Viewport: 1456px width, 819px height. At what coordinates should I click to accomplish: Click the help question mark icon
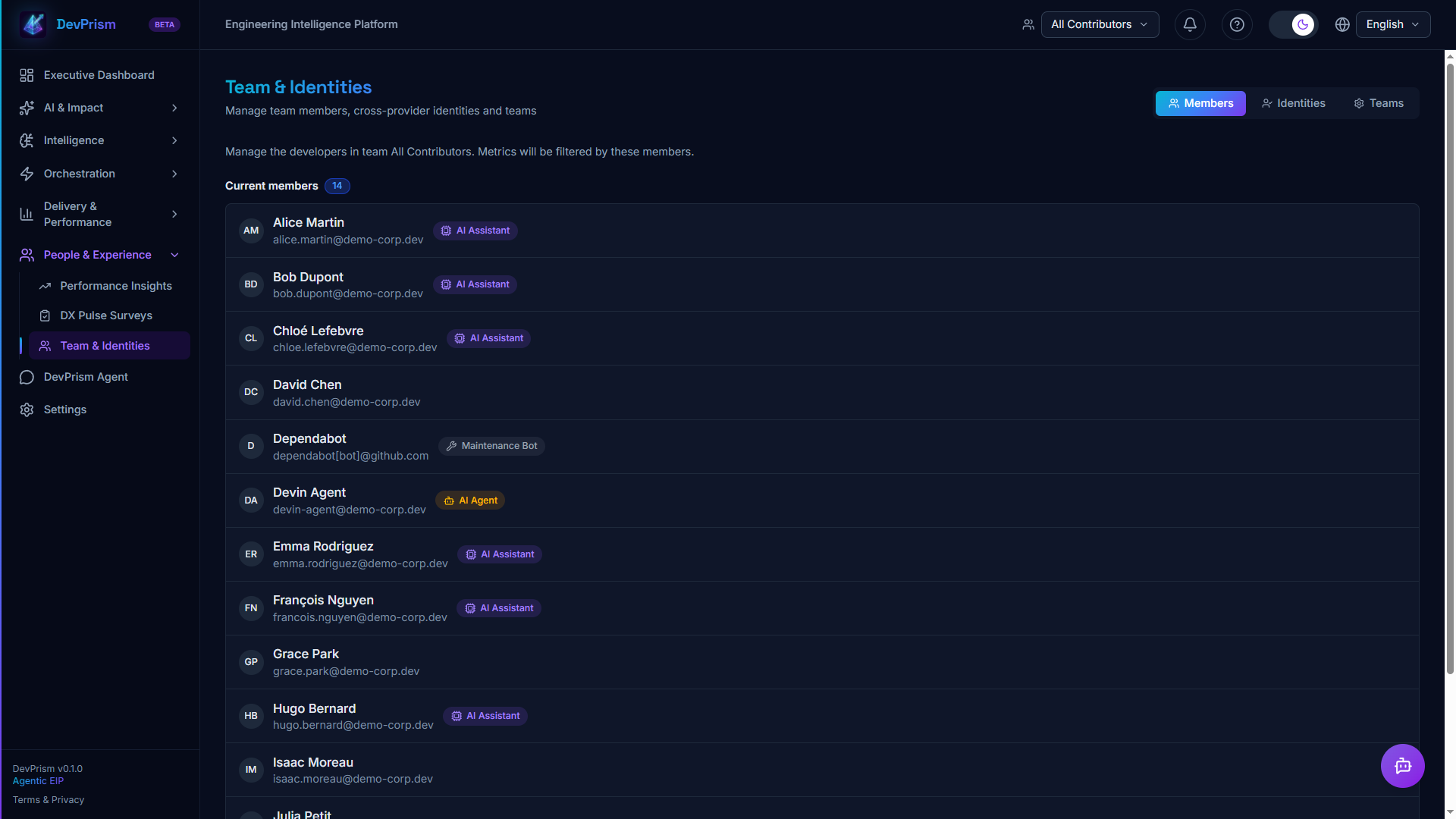[1237, 24]
